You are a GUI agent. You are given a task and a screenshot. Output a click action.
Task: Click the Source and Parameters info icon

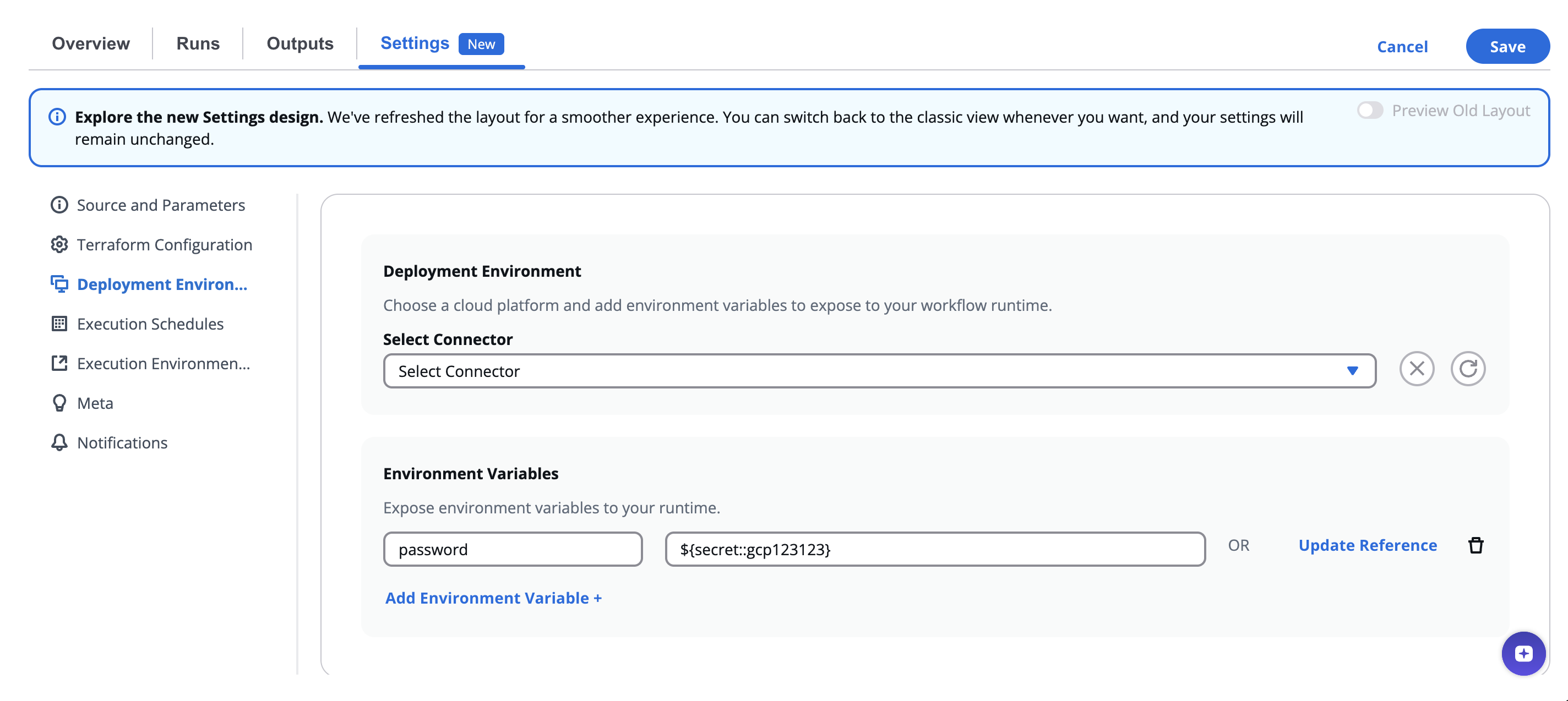(x=59, y=205)
